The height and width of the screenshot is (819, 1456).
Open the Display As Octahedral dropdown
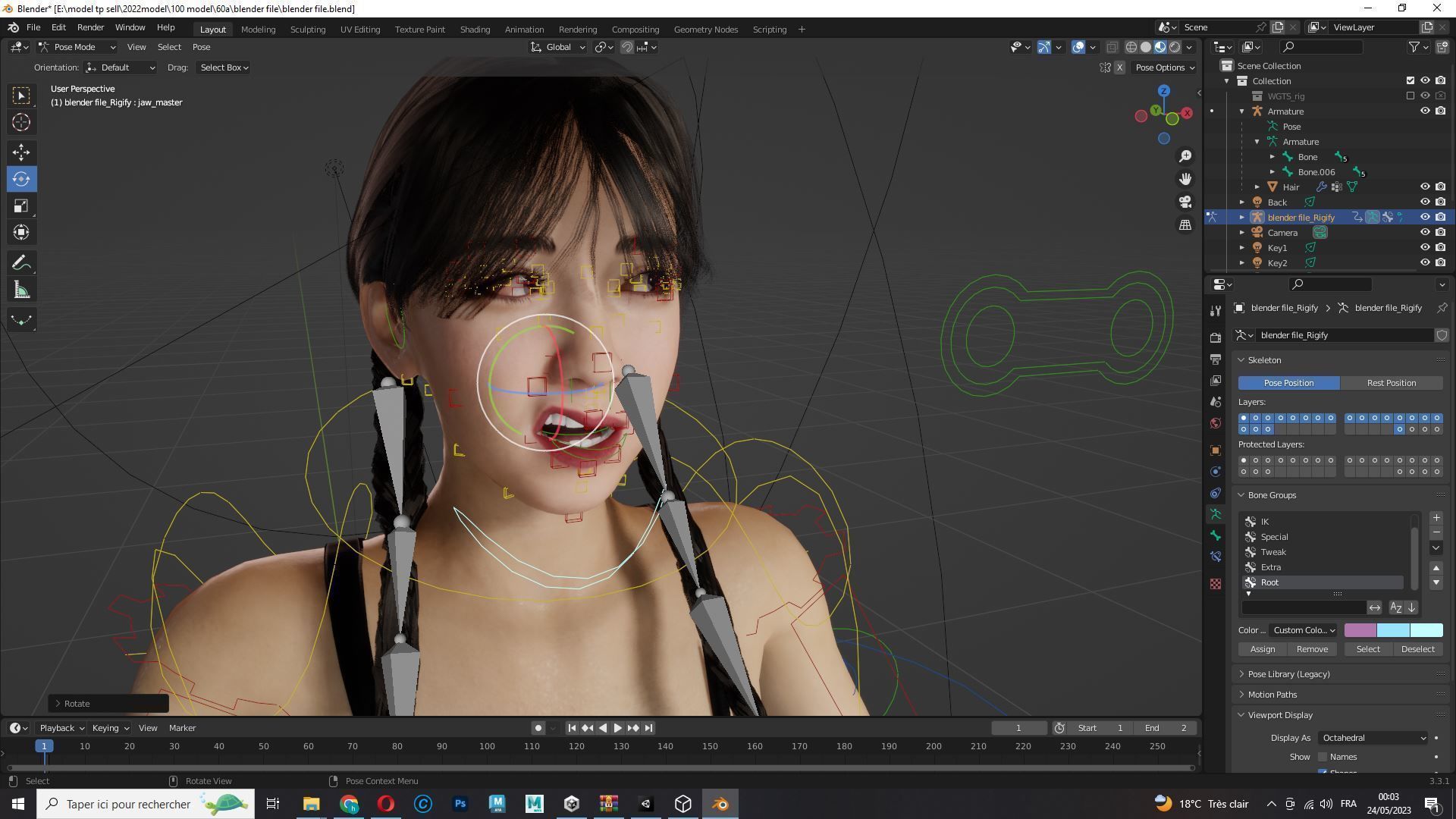tap(1373, 738)
